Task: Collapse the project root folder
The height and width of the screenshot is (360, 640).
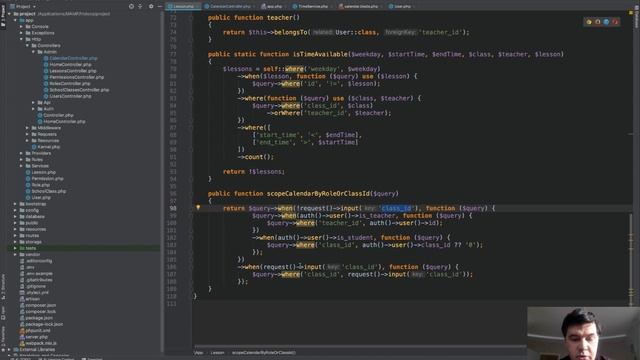Action: (9, 14)
